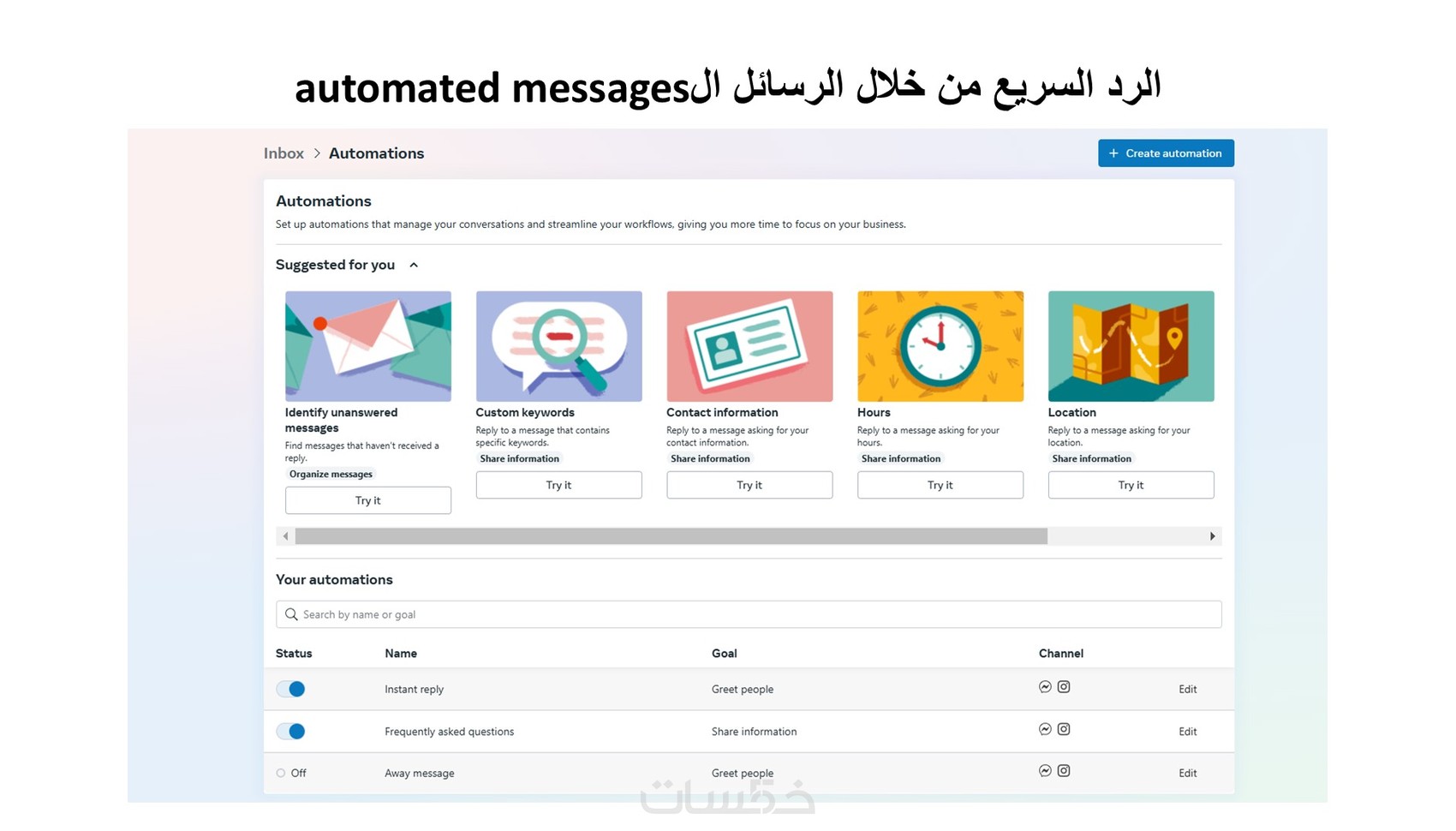Screen dimensions: 1456x831
Task: Click Instagram icon for Frequently asked questions
Action: click(x=1064, y=729)
